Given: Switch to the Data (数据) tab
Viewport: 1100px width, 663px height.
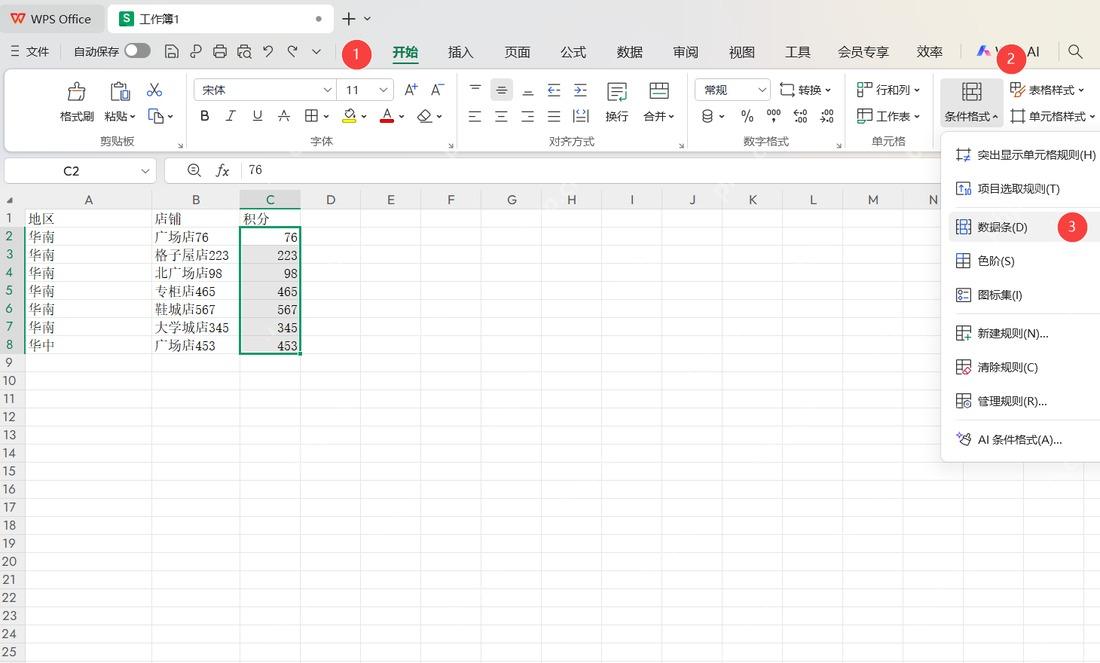Looking at the screenshot, I should tap(629, 52).
